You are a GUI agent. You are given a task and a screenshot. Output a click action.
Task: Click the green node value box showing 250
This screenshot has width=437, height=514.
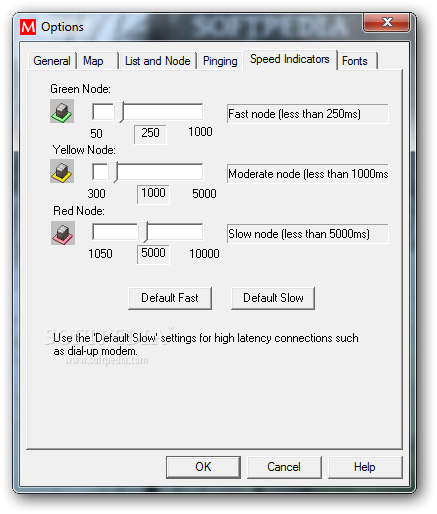tap(150, 135)
